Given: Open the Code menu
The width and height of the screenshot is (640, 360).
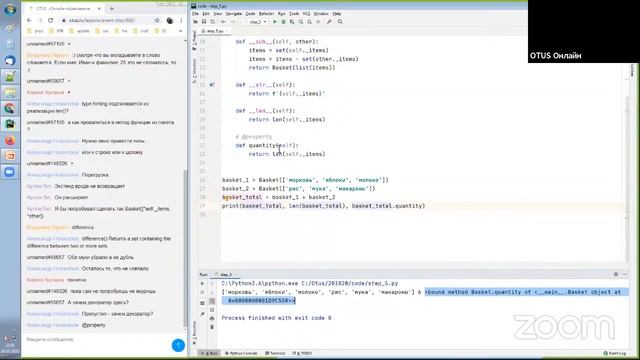Looking at the screenshot, I should pyautogui.click(x=250, y=13).
